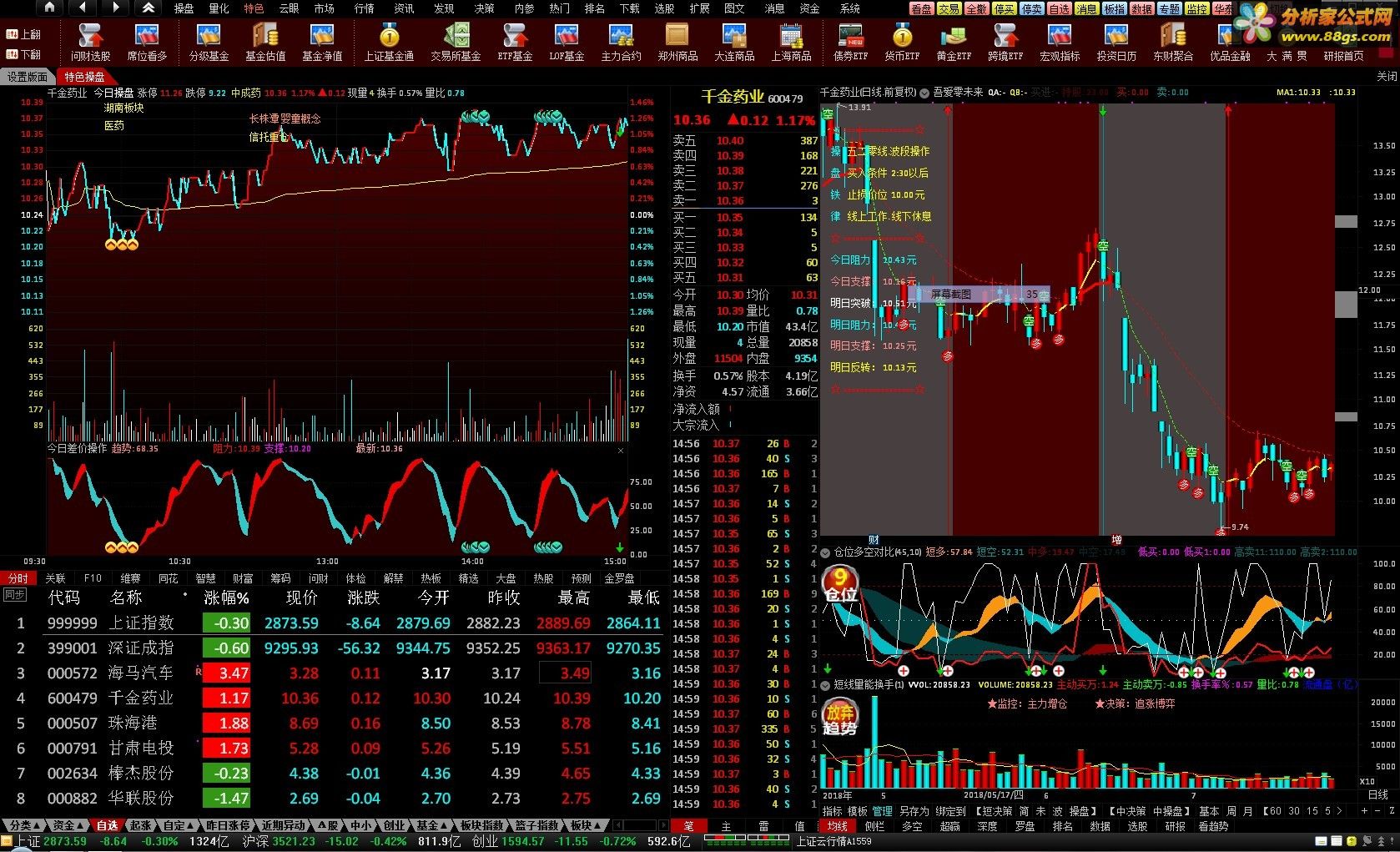Open the 基金估值 toolbar icon
The width and height of the screenshot is (1400, 852).
pos(265,42)
